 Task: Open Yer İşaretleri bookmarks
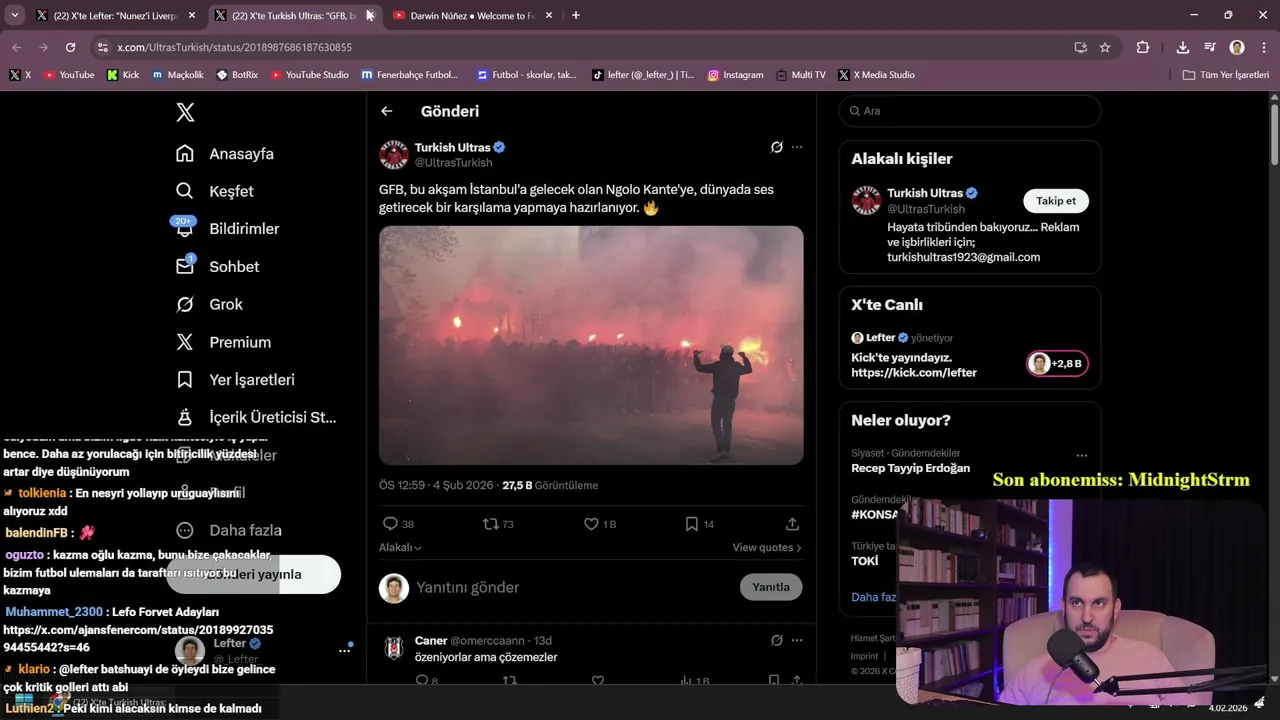click(236, 380)
